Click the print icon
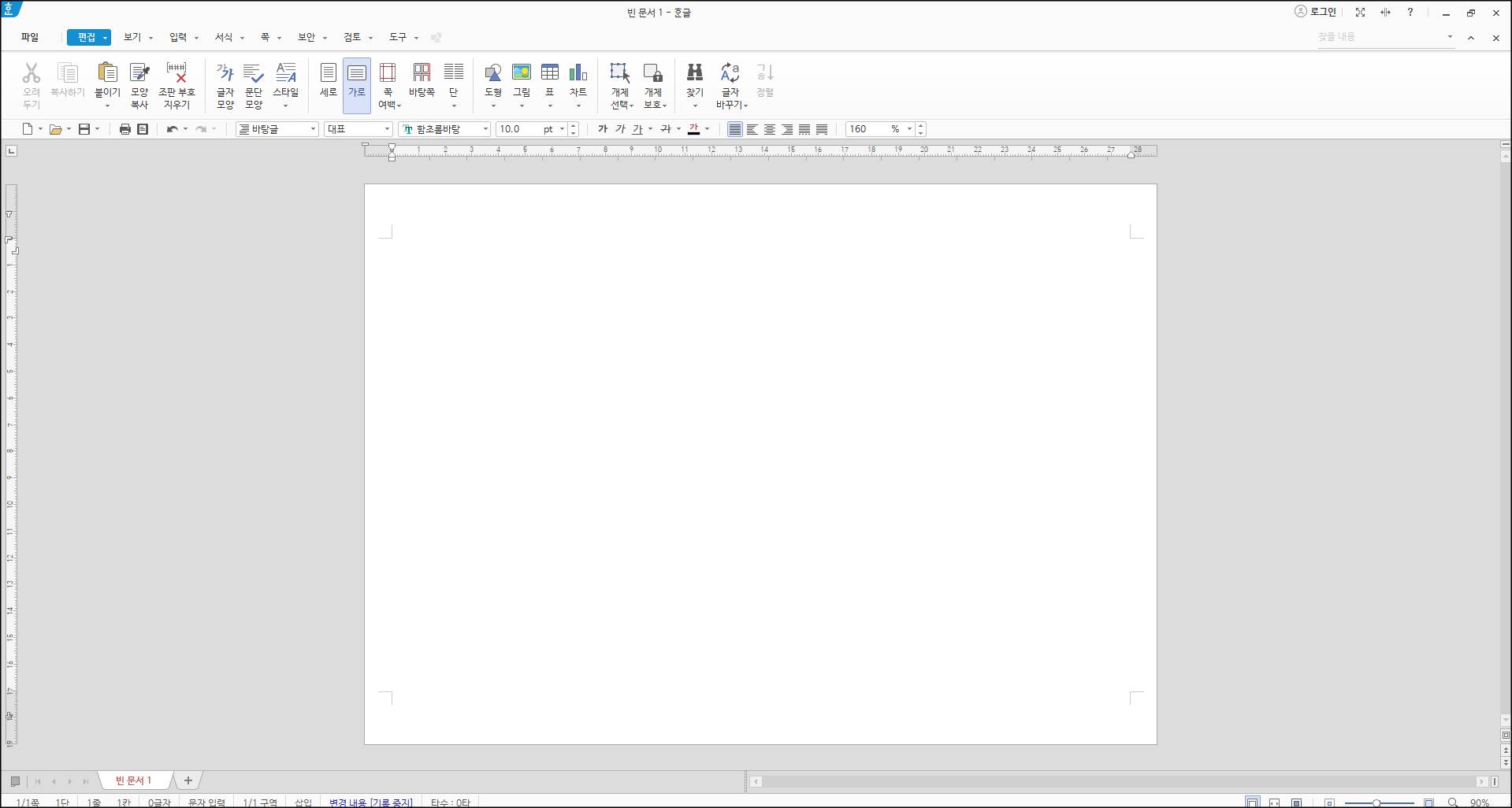 [x=124, y=129]
